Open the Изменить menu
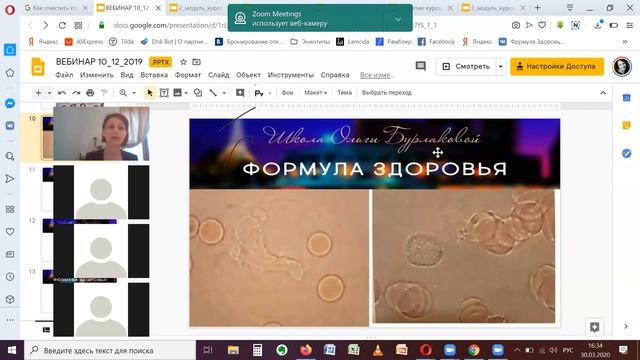This screenshot has height=360, width=640. (x=97, y=75)
